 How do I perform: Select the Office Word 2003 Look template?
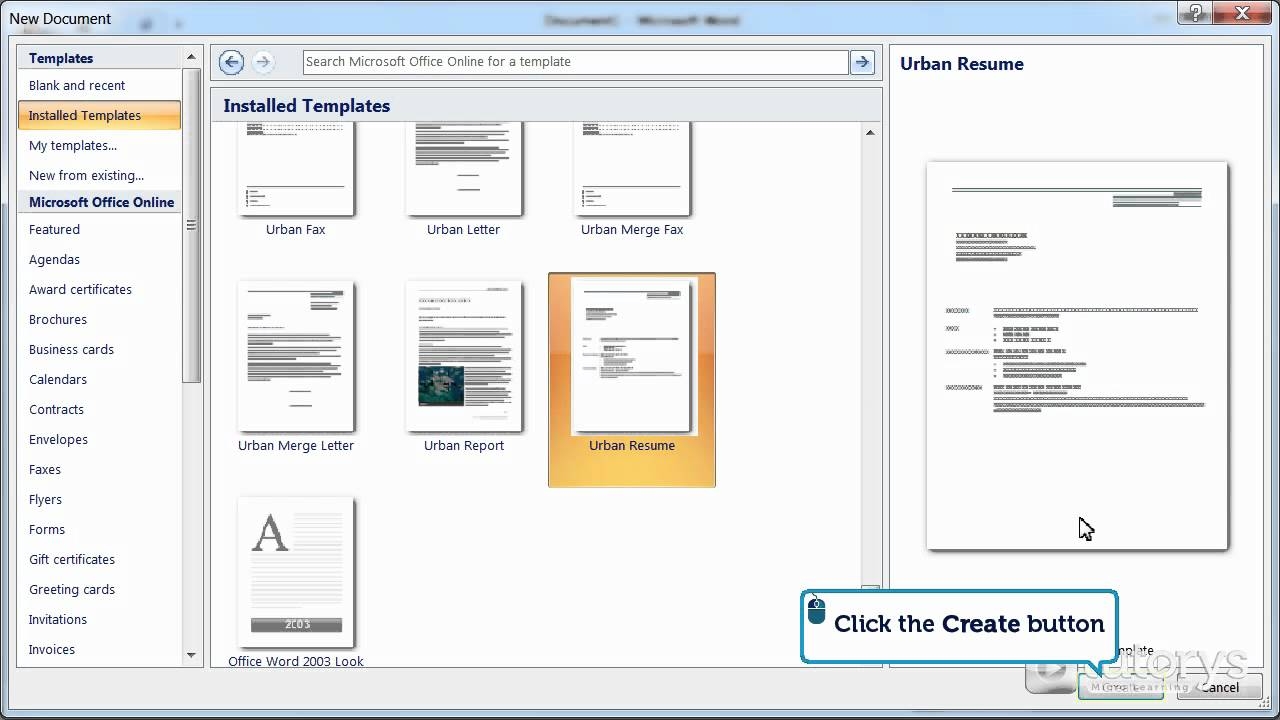click(x=296, y=582)
